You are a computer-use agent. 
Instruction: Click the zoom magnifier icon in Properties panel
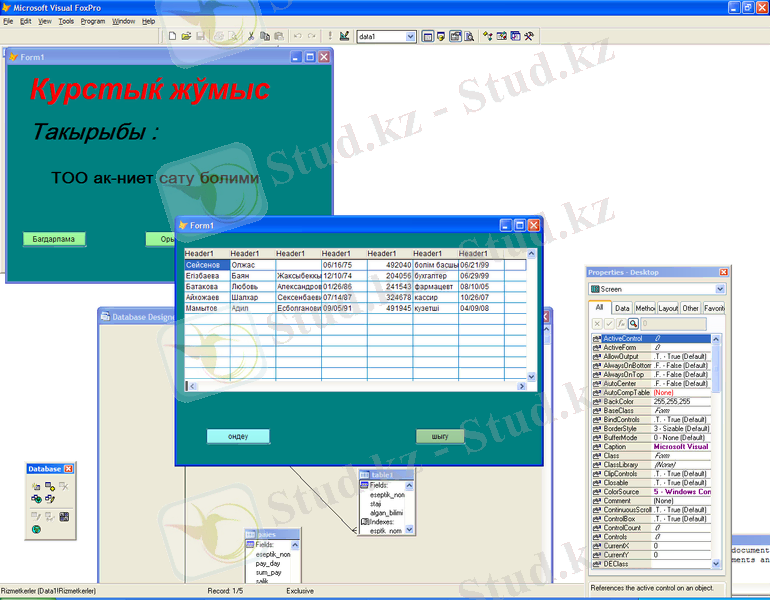click(633, 324)
